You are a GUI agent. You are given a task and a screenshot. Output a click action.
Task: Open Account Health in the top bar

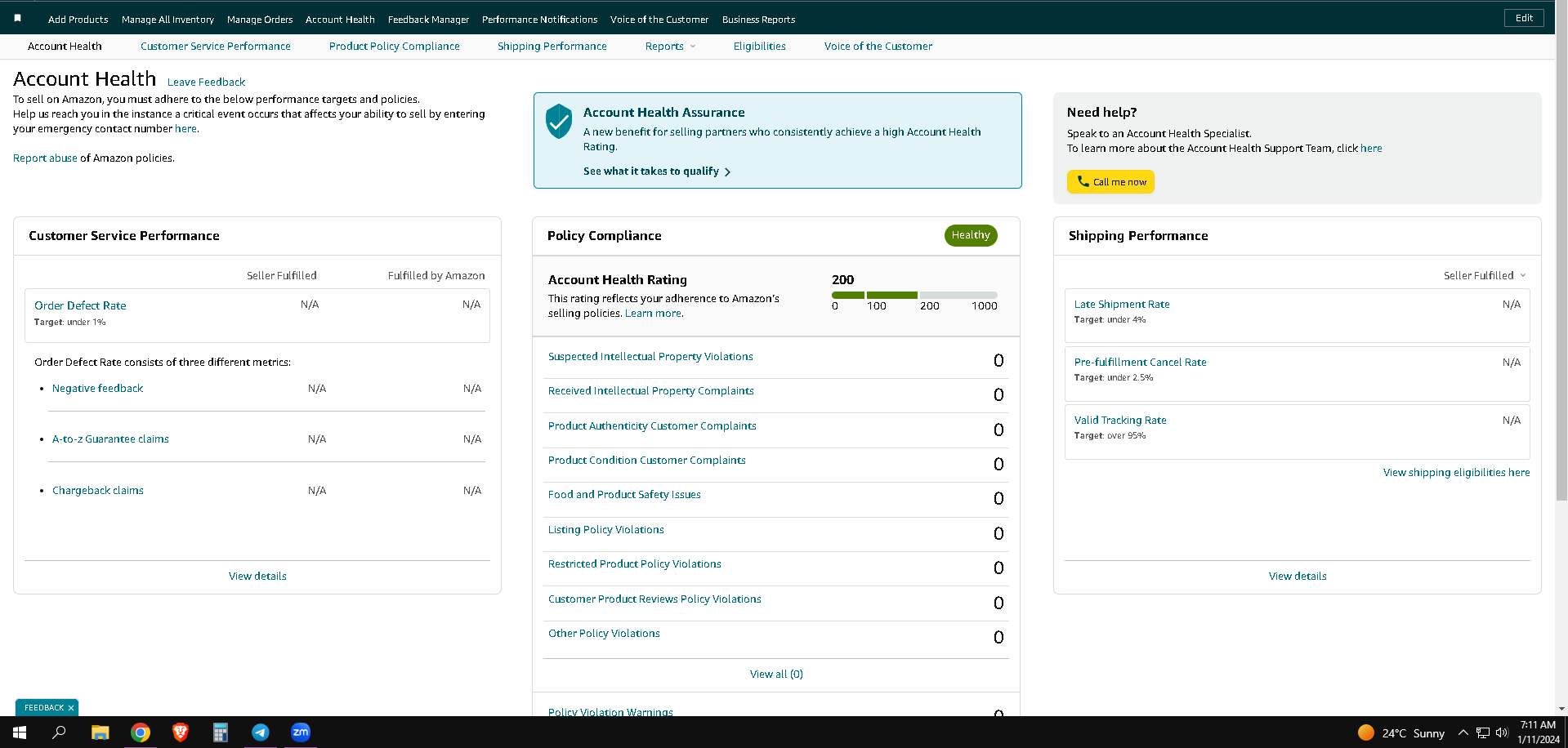pyautogui.click(x=340, y=20)
